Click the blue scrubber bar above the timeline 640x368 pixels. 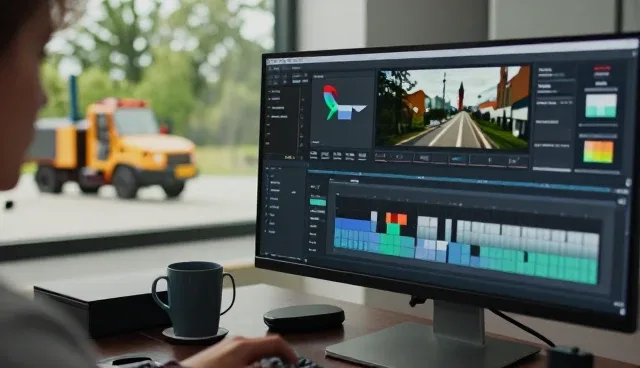[x=461, y=180]
